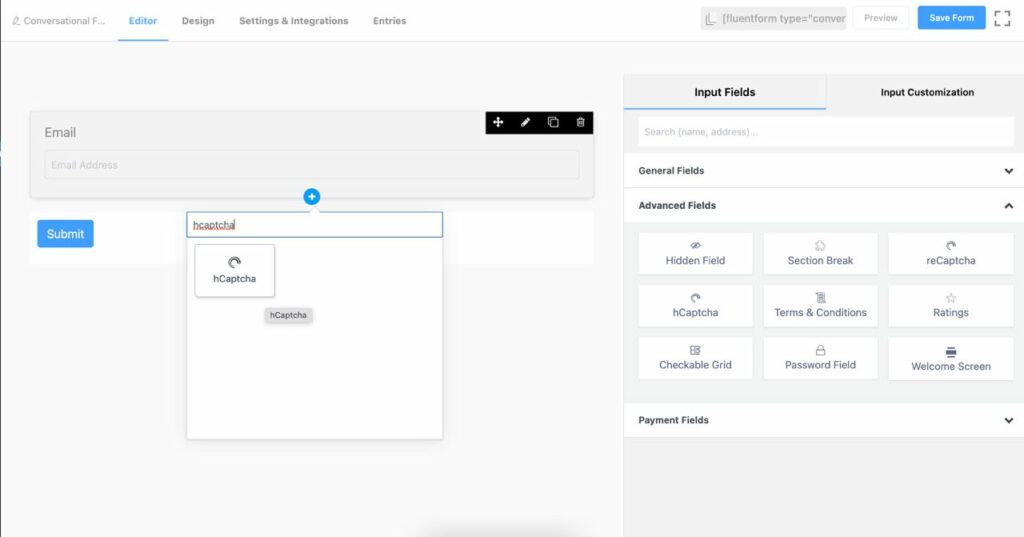Add Terms & Conditions field
This screenshot has width=1024, height=537.
pos(820,306)
